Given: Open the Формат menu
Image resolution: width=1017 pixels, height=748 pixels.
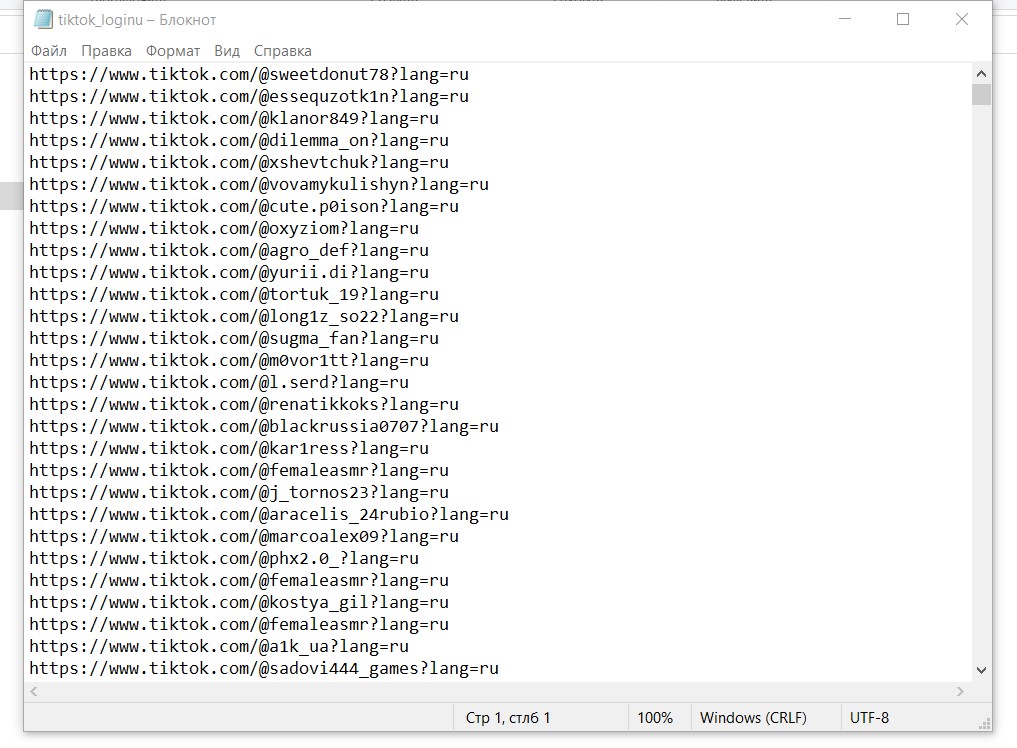Looking at the screenshot, I should [173, 51].
